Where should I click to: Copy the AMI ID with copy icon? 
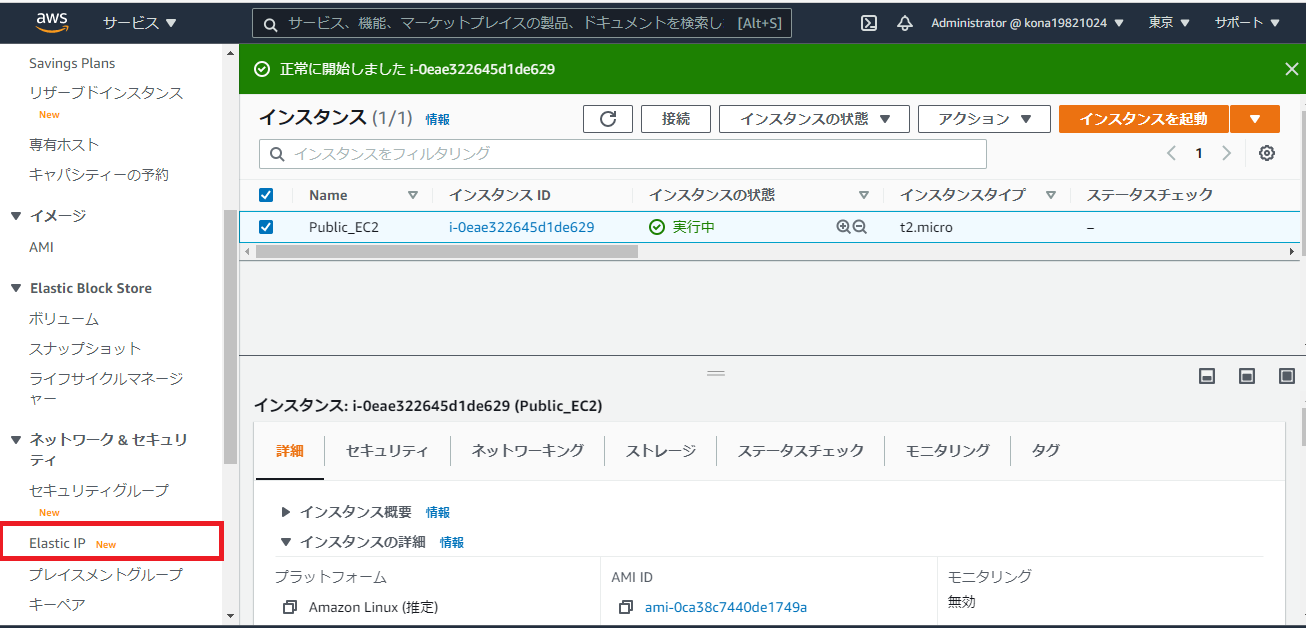coord(626,607)
